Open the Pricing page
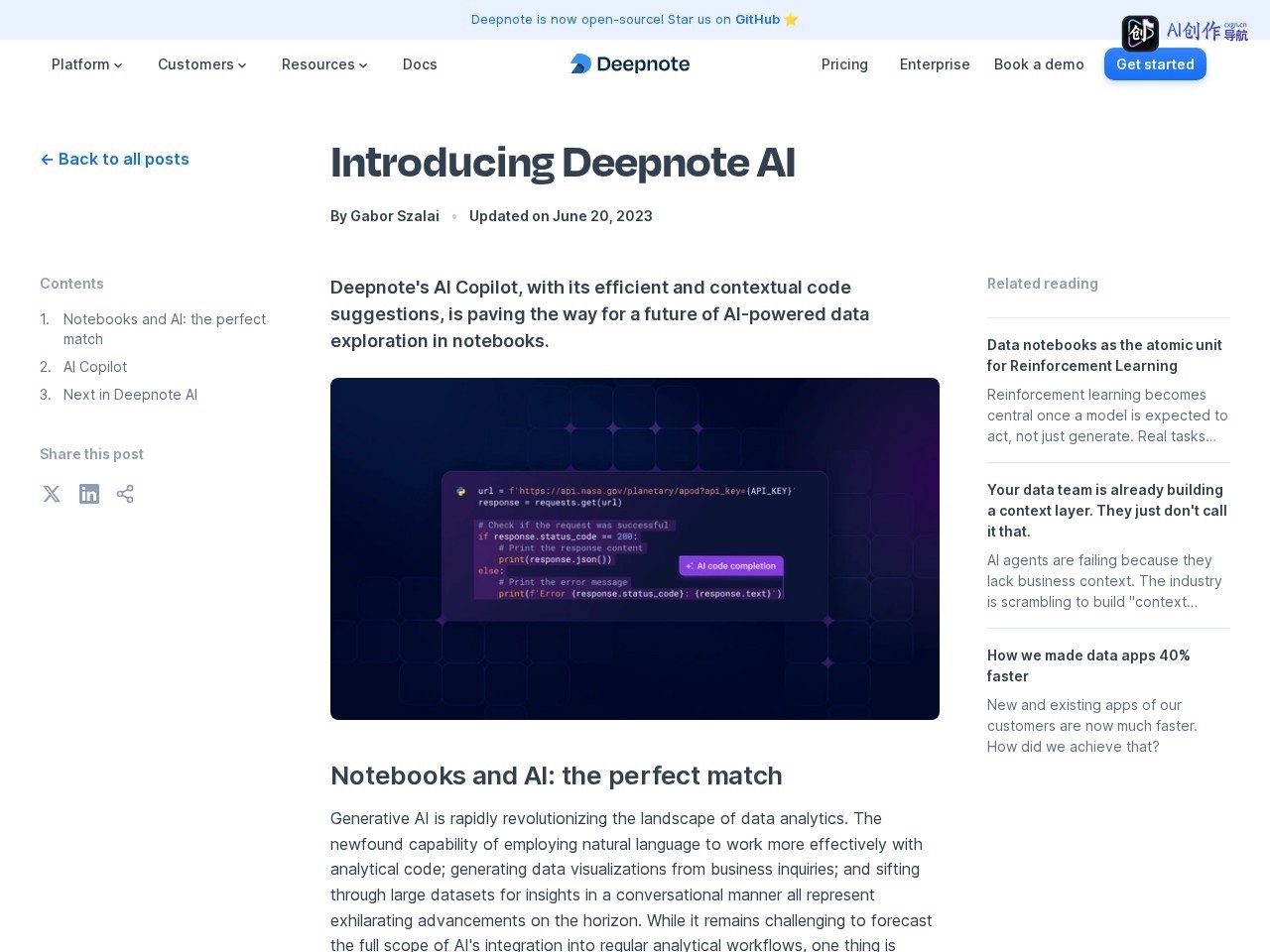1270x952 pixels. [x=844, y=64]
